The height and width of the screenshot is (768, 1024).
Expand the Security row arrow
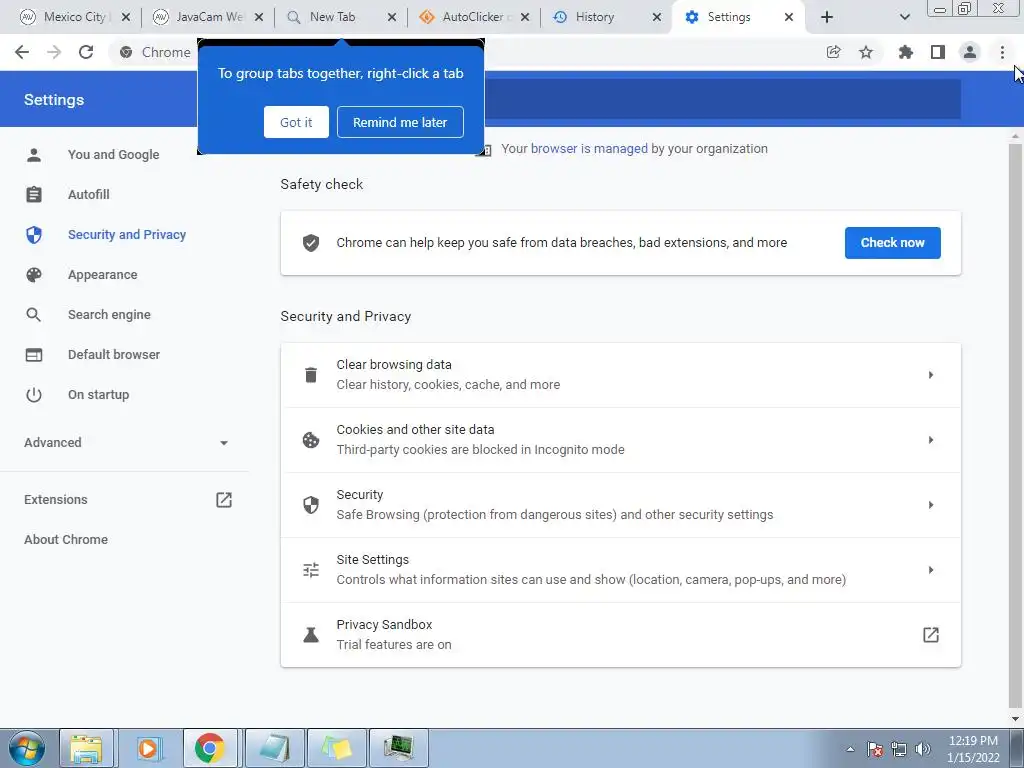pos(931,505)
